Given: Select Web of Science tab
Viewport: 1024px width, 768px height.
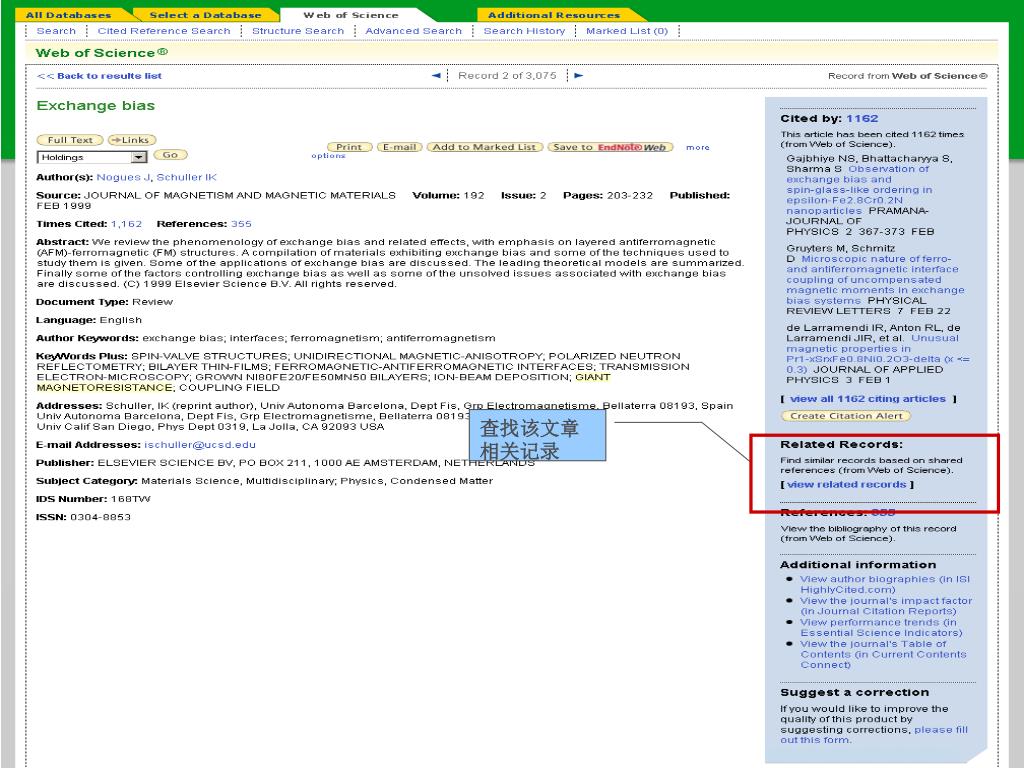Looking at the screenshot, I should [351, 15].
